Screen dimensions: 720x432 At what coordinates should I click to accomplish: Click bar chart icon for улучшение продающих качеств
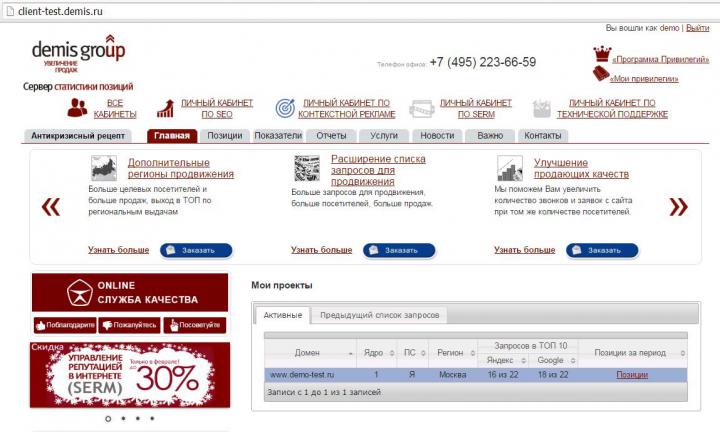pos(510,168)
